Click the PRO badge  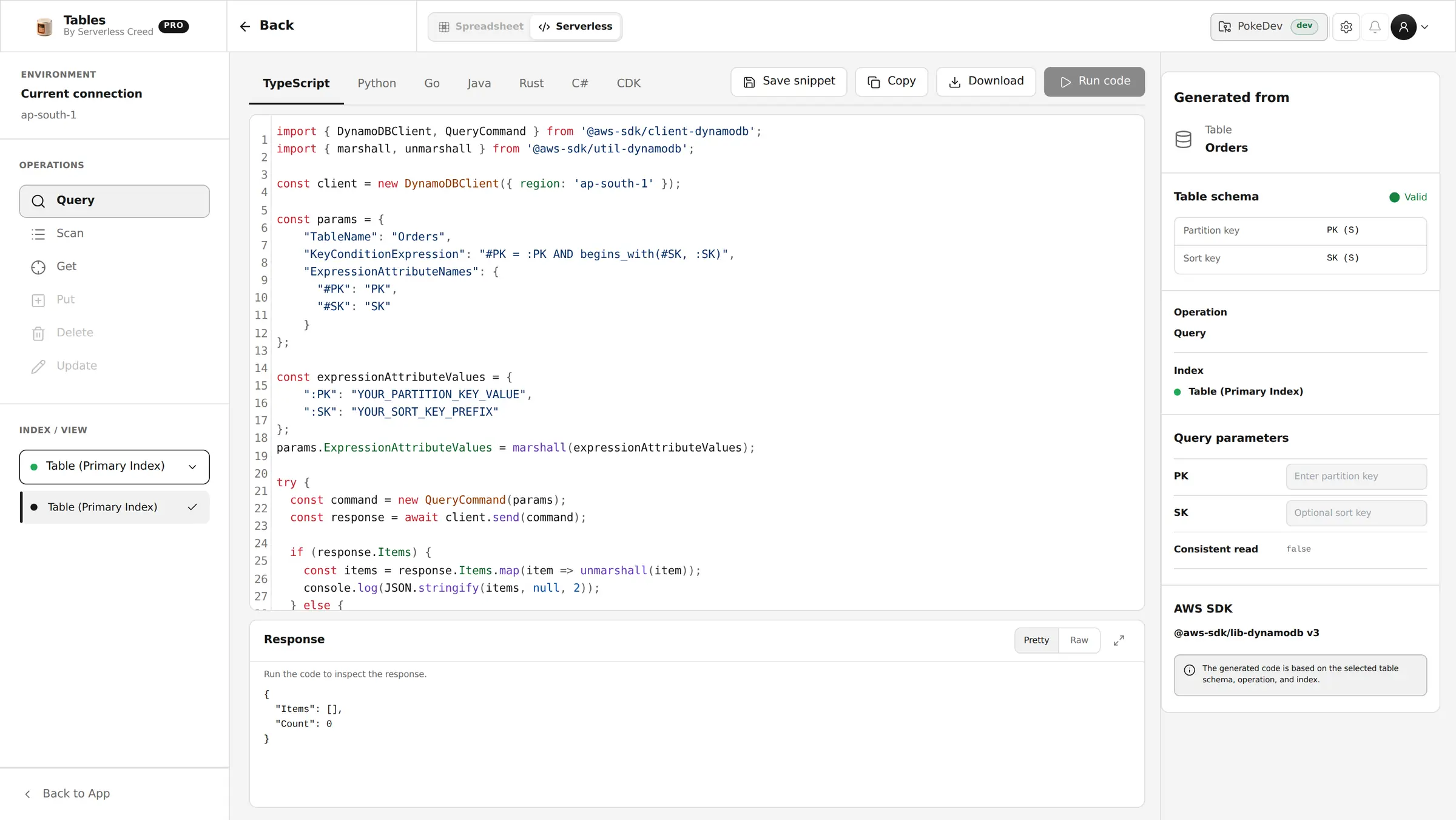click(x=174, y=25)
